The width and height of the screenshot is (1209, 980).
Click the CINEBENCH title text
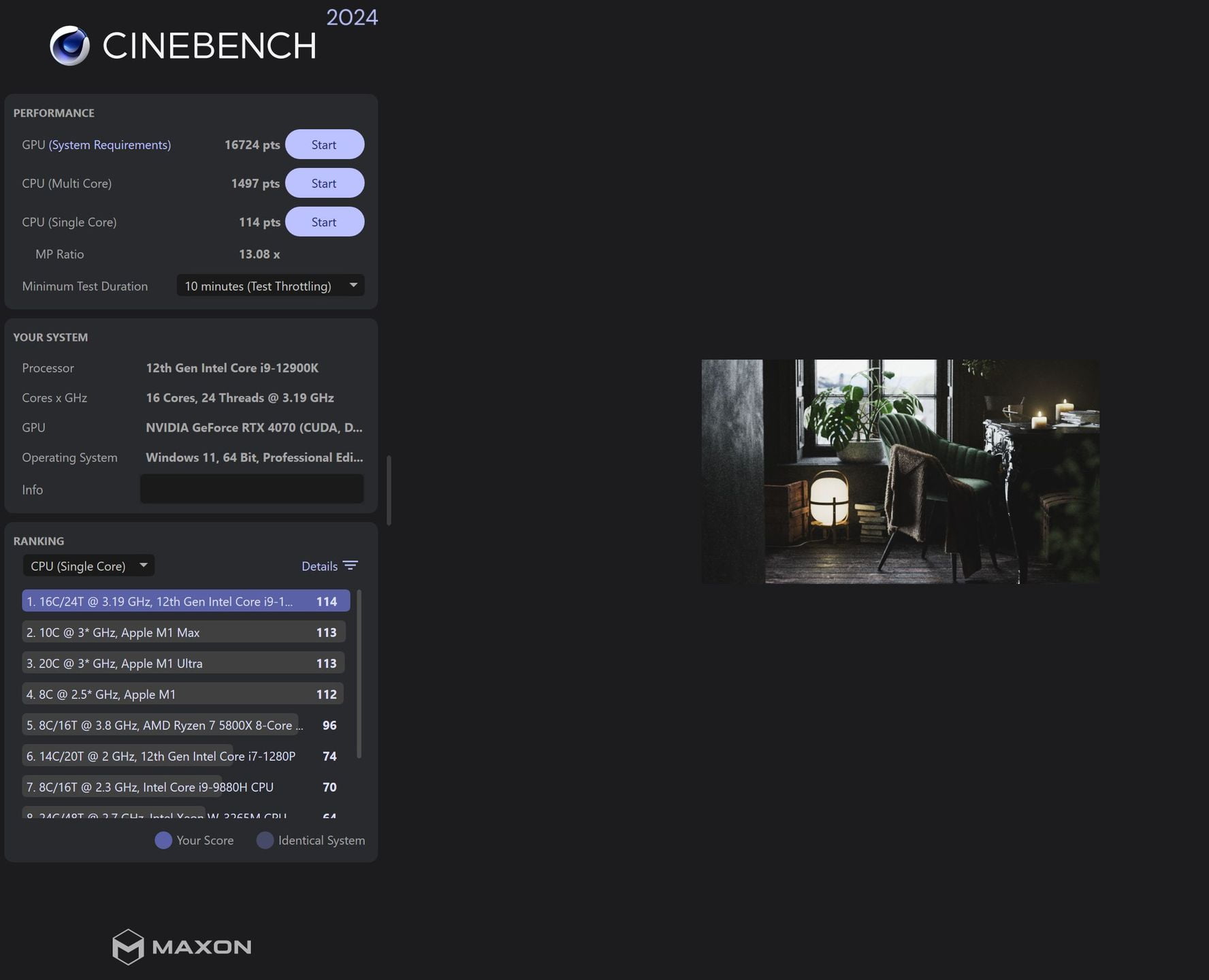point(210,46)
